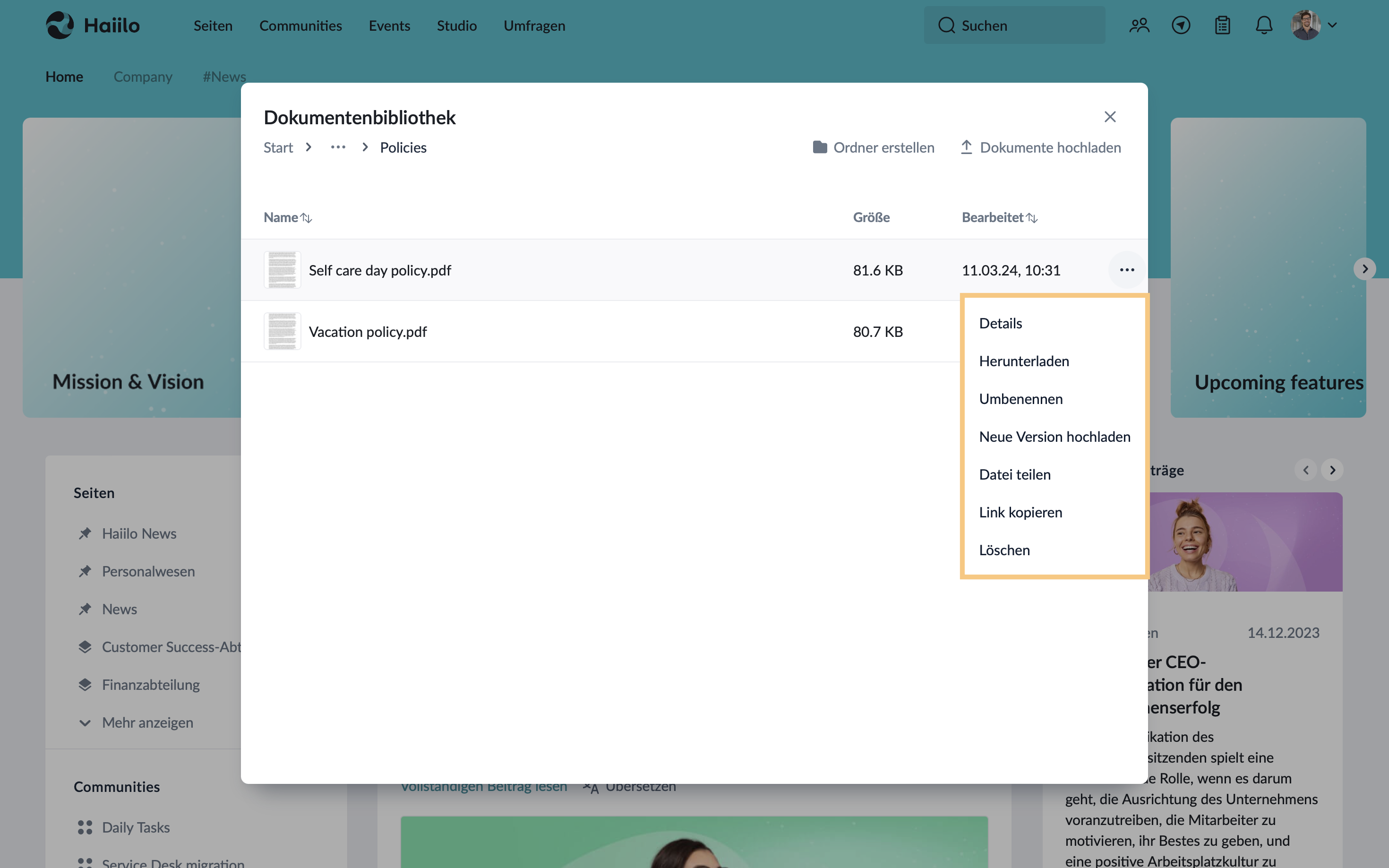Open the Daily Tasks community
This screenshot has height=868, width=1389.
[x=136, y=828]
